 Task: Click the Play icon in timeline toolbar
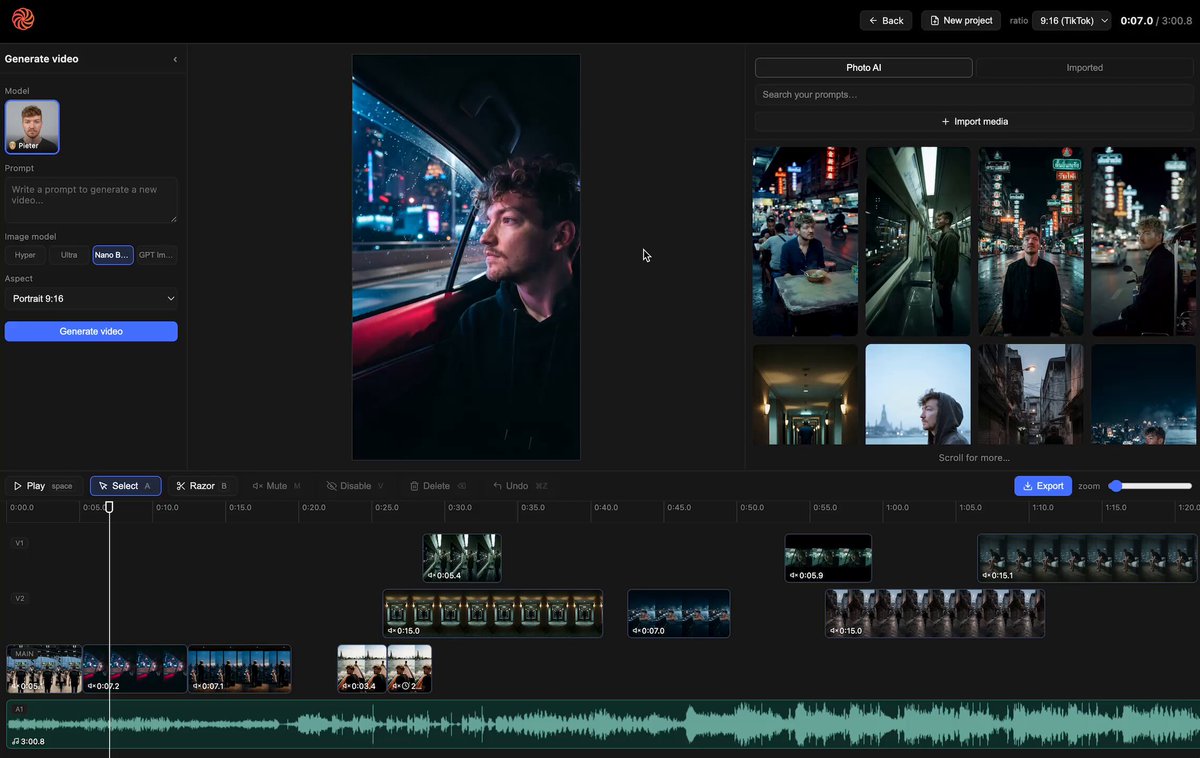[18, 486]
